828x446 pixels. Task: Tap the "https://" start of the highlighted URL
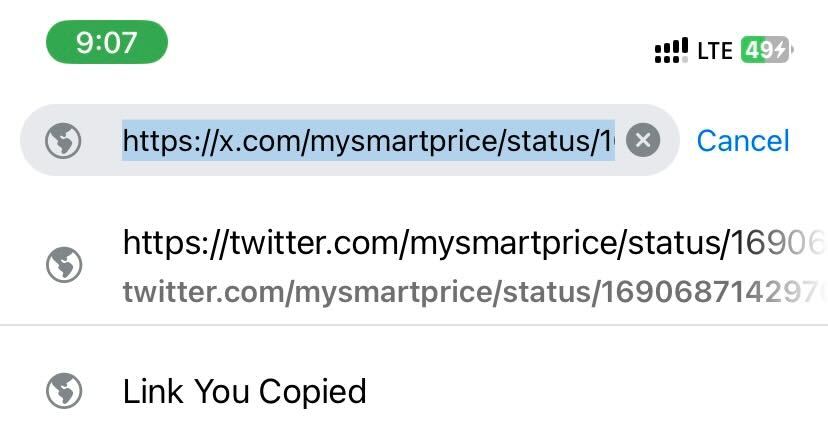[170, 140]
